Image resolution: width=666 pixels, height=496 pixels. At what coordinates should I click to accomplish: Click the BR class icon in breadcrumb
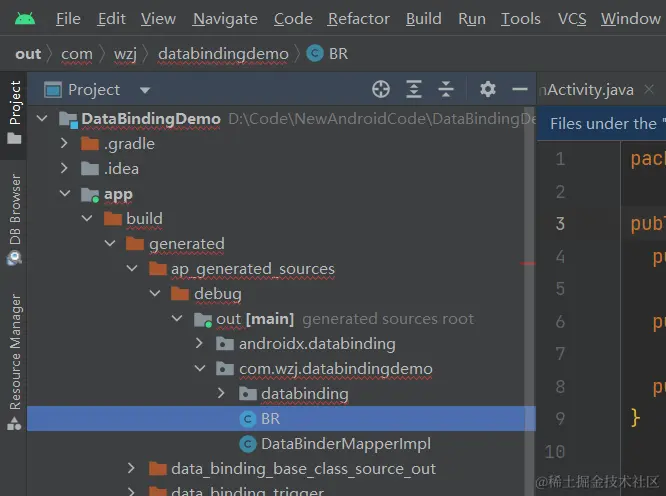(x=315, y=54)
